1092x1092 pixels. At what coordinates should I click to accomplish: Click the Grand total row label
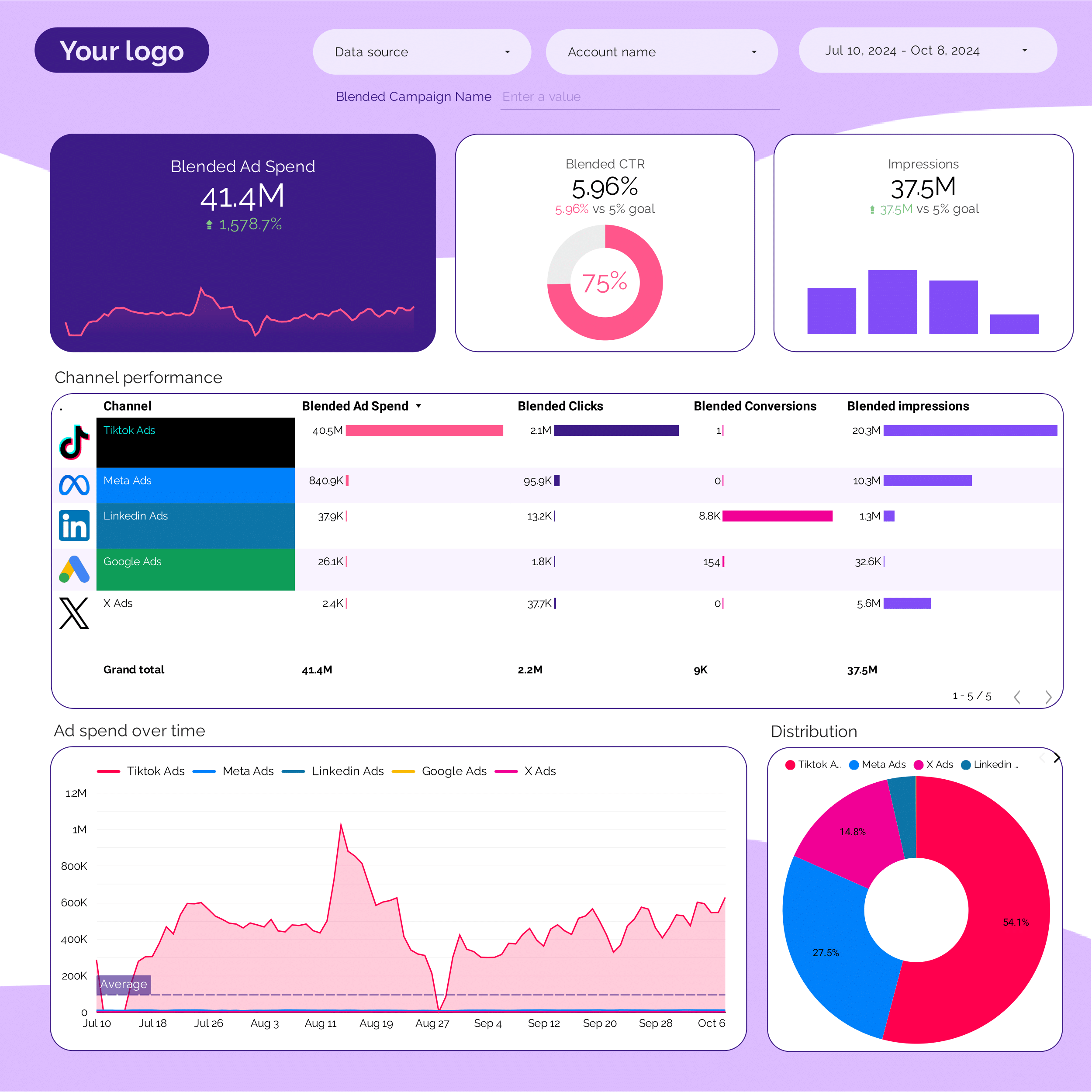tap(134, 670)
